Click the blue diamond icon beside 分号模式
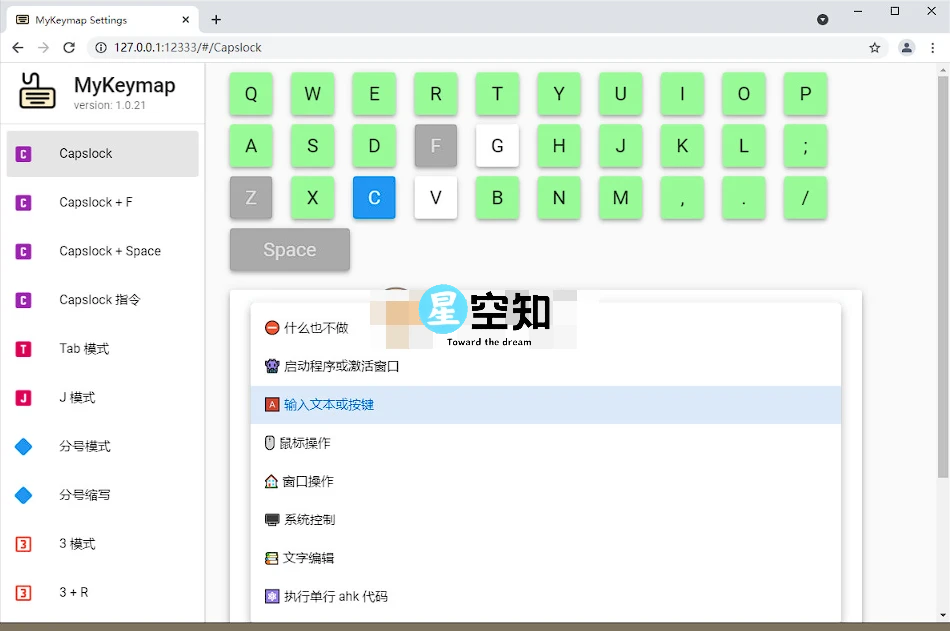 click(23, 446)
